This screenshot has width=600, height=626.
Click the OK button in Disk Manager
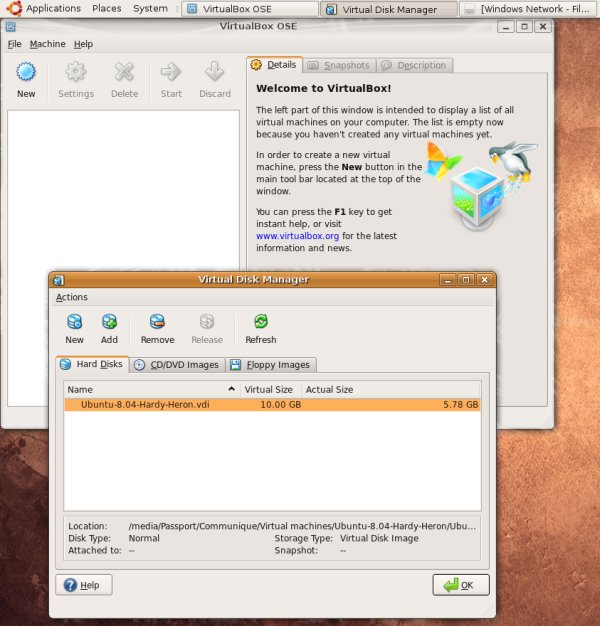(461, 585)
